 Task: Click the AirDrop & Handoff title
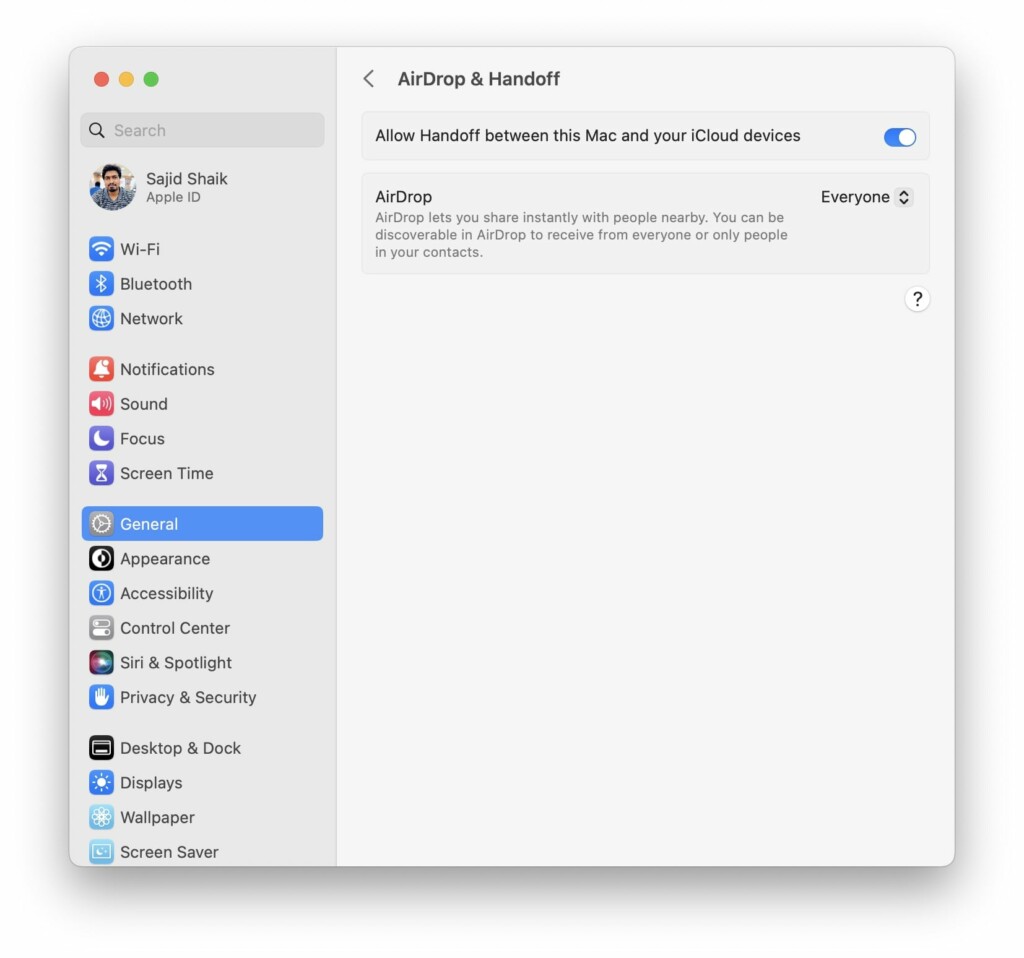click(479, 79)
